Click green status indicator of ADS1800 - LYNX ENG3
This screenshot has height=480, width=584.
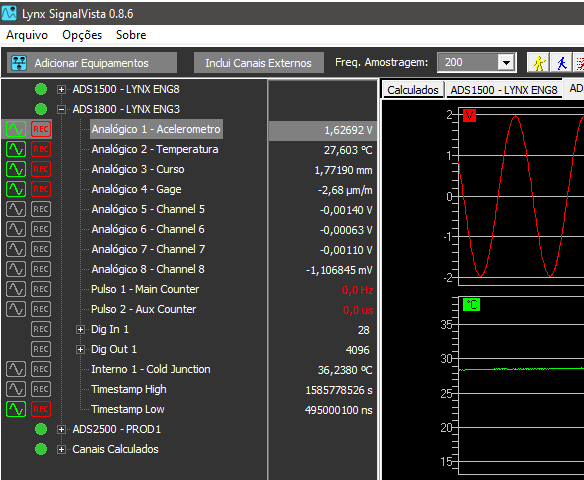tap(41, 109)
